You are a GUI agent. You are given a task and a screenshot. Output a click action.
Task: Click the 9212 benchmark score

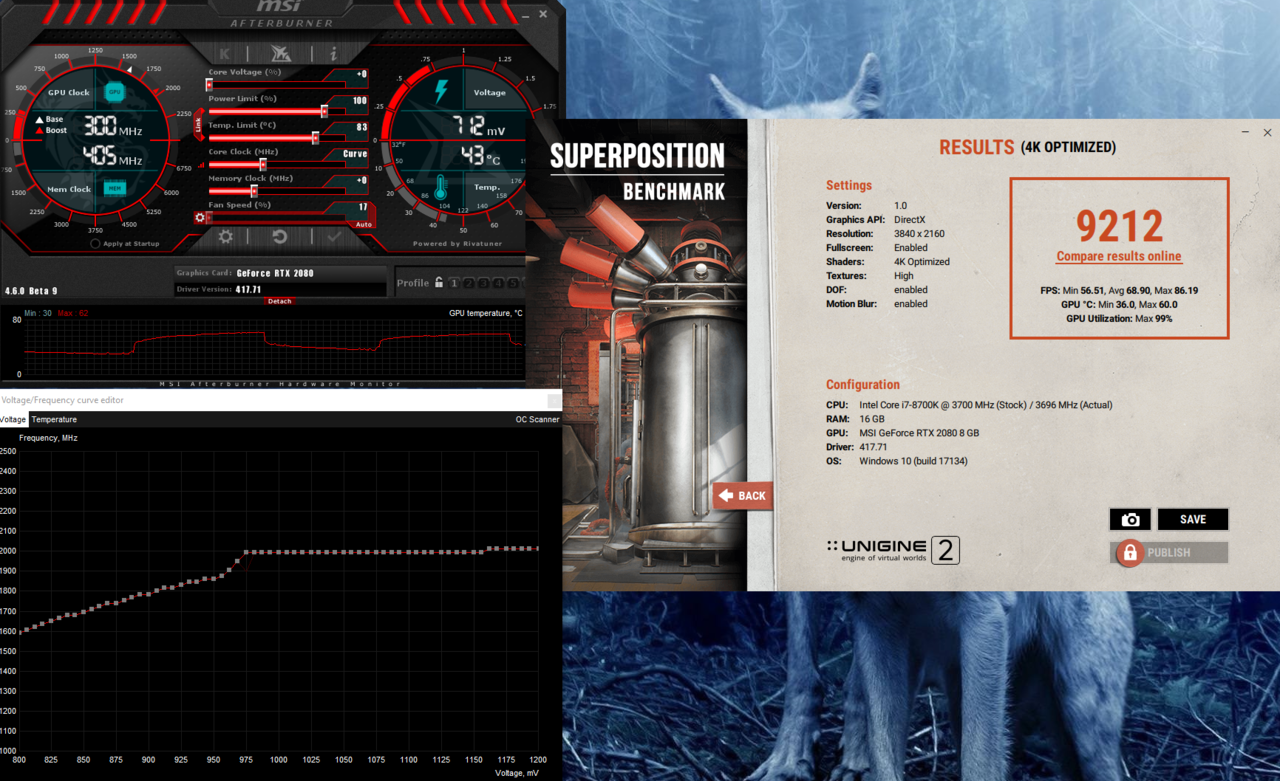[1119, 227]
